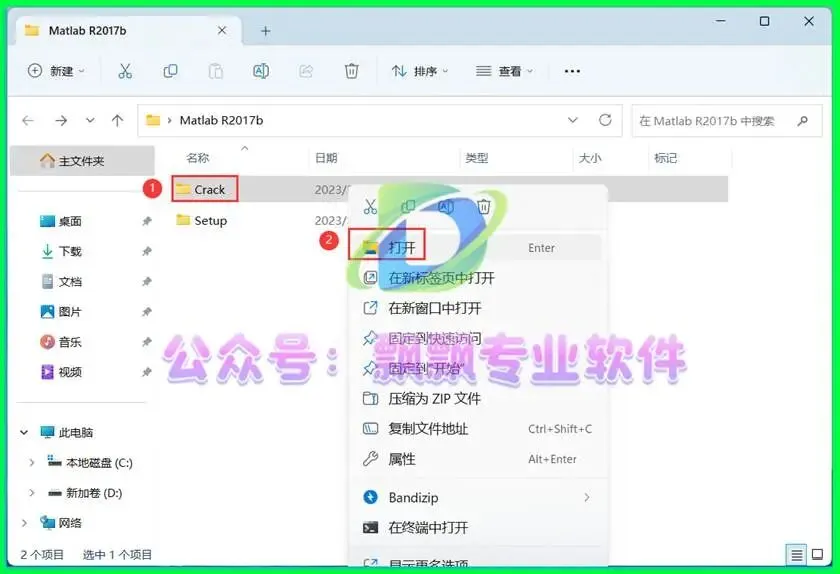Open the 新建 (New) menu button
The image size is (840, 574).
click(x=57, y=71)
